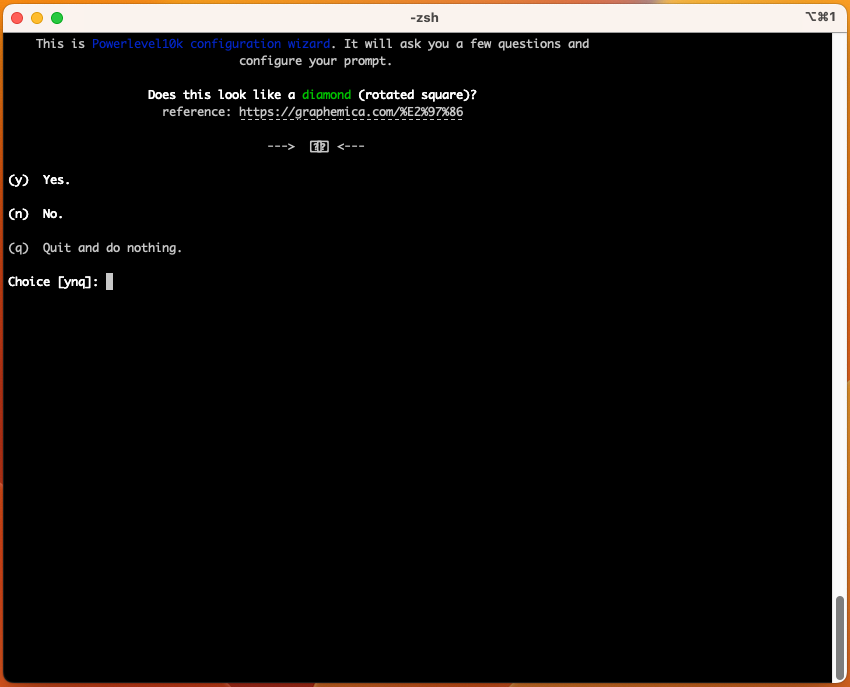Click the unknown glyph between the arrows
The width and height of the screenshot is (850, 687).
click(319, 146)
